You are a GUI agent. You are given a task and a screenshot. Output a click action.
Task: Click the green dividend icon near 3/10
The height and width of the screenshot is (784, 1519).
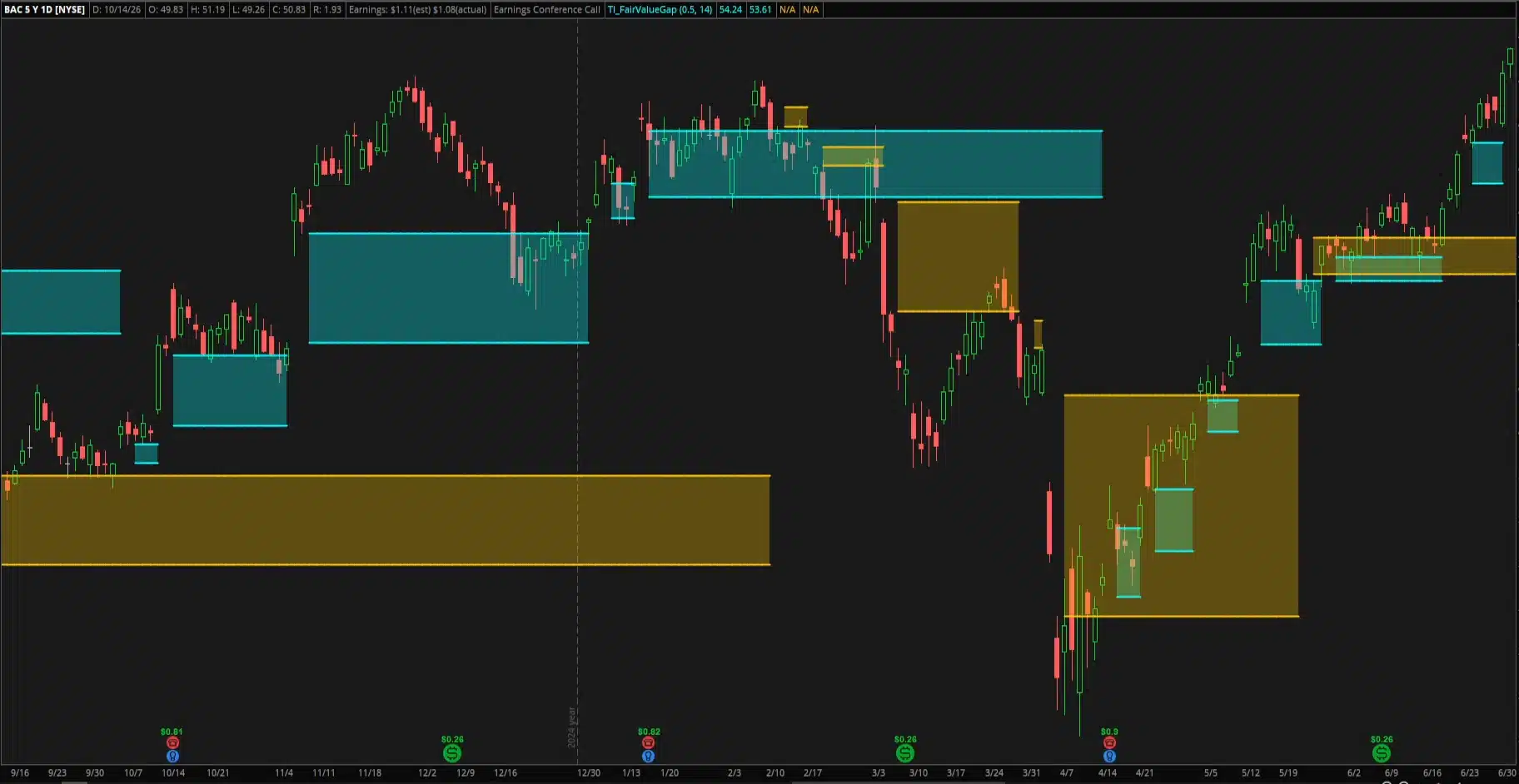(x=904, y=753)
